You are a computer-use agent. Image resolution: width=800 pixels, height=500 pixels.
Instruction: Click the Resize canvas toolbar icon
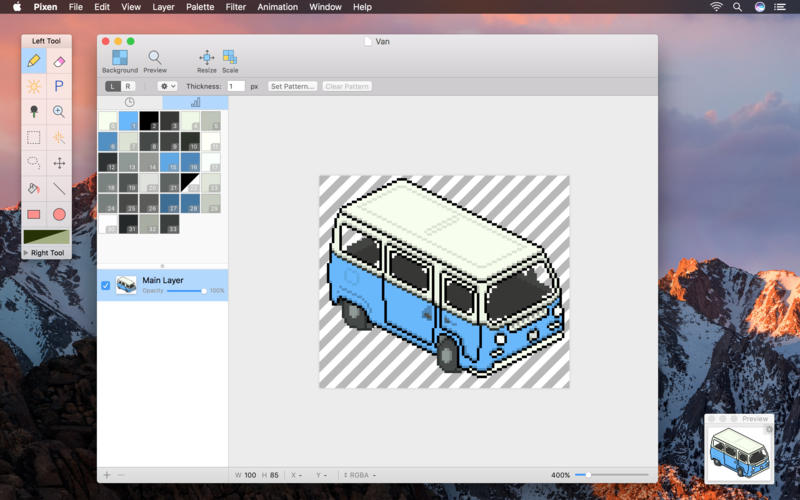[206, 60]
